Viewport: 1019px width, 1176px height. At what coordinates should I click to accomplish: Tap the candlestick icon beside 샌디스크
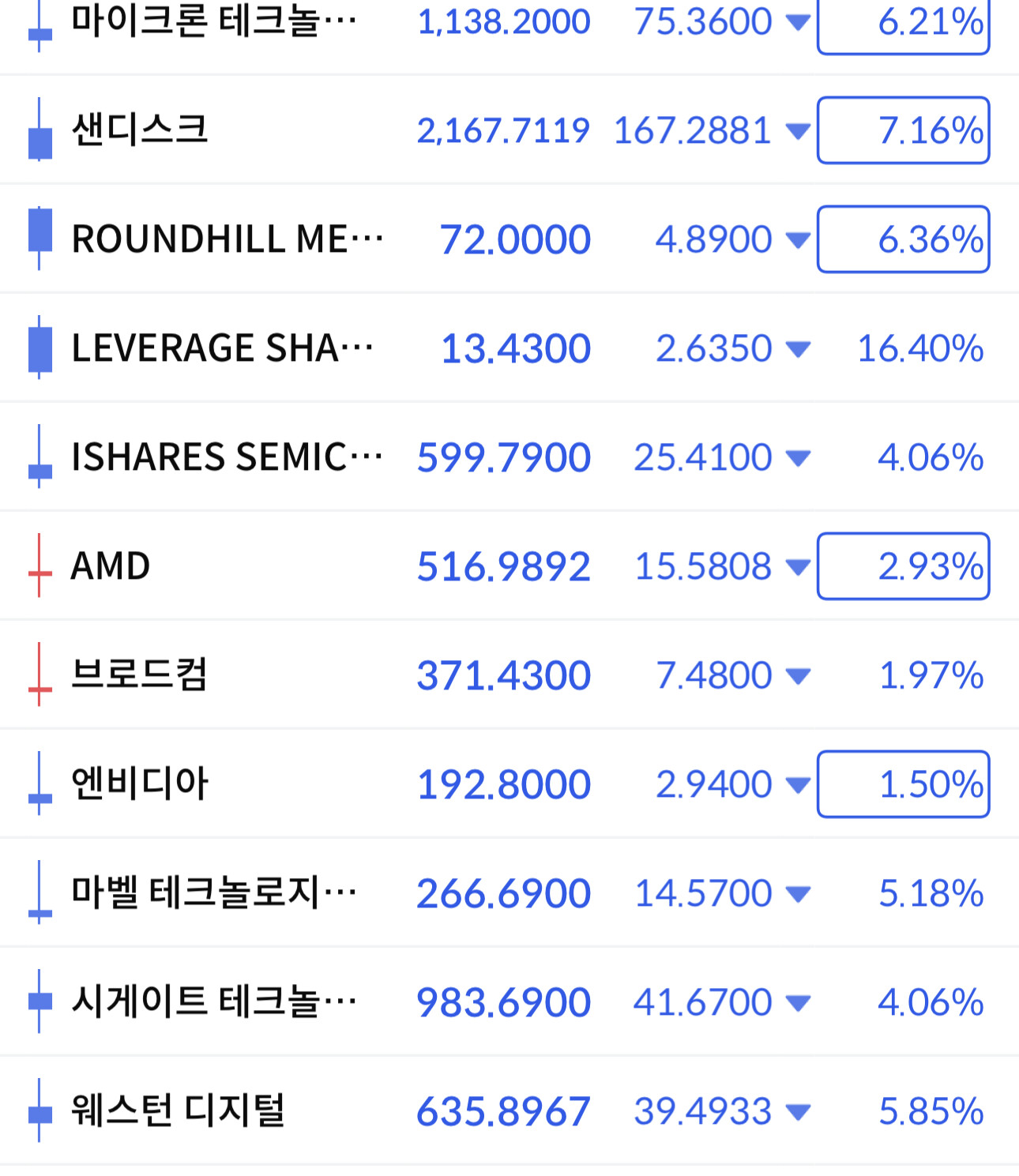click(x=39, y=130)
